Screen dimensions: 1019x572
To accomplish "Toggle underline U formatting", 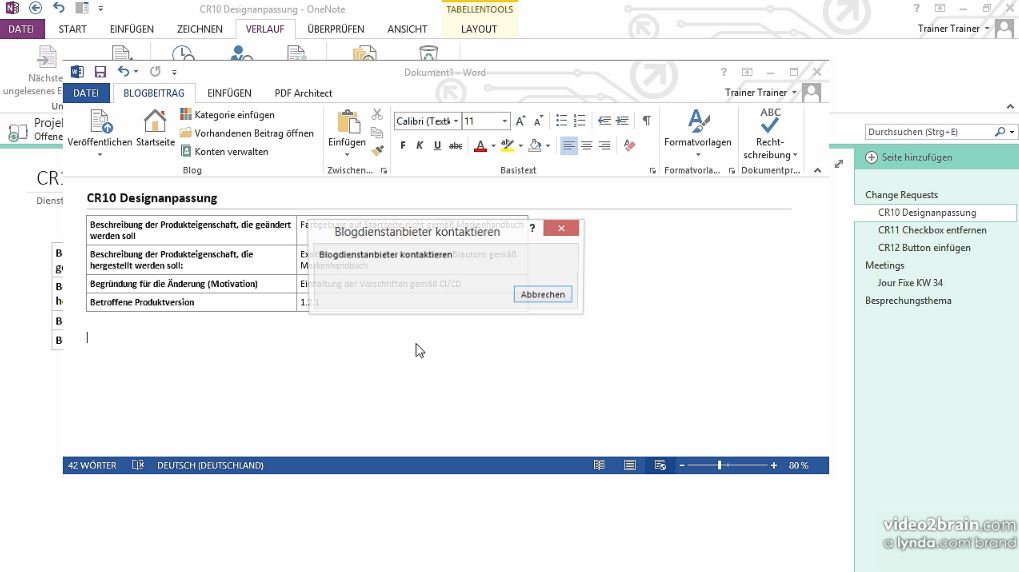I will point(437,146).
